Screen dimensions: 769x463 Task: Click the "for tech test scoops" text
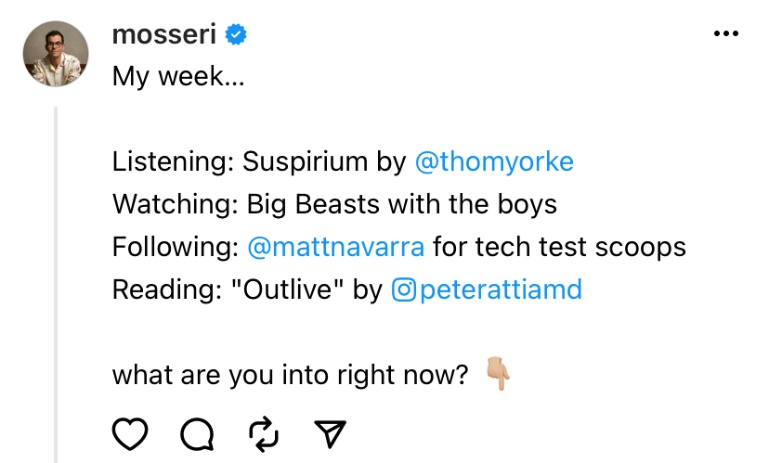[x=559, y=247]
